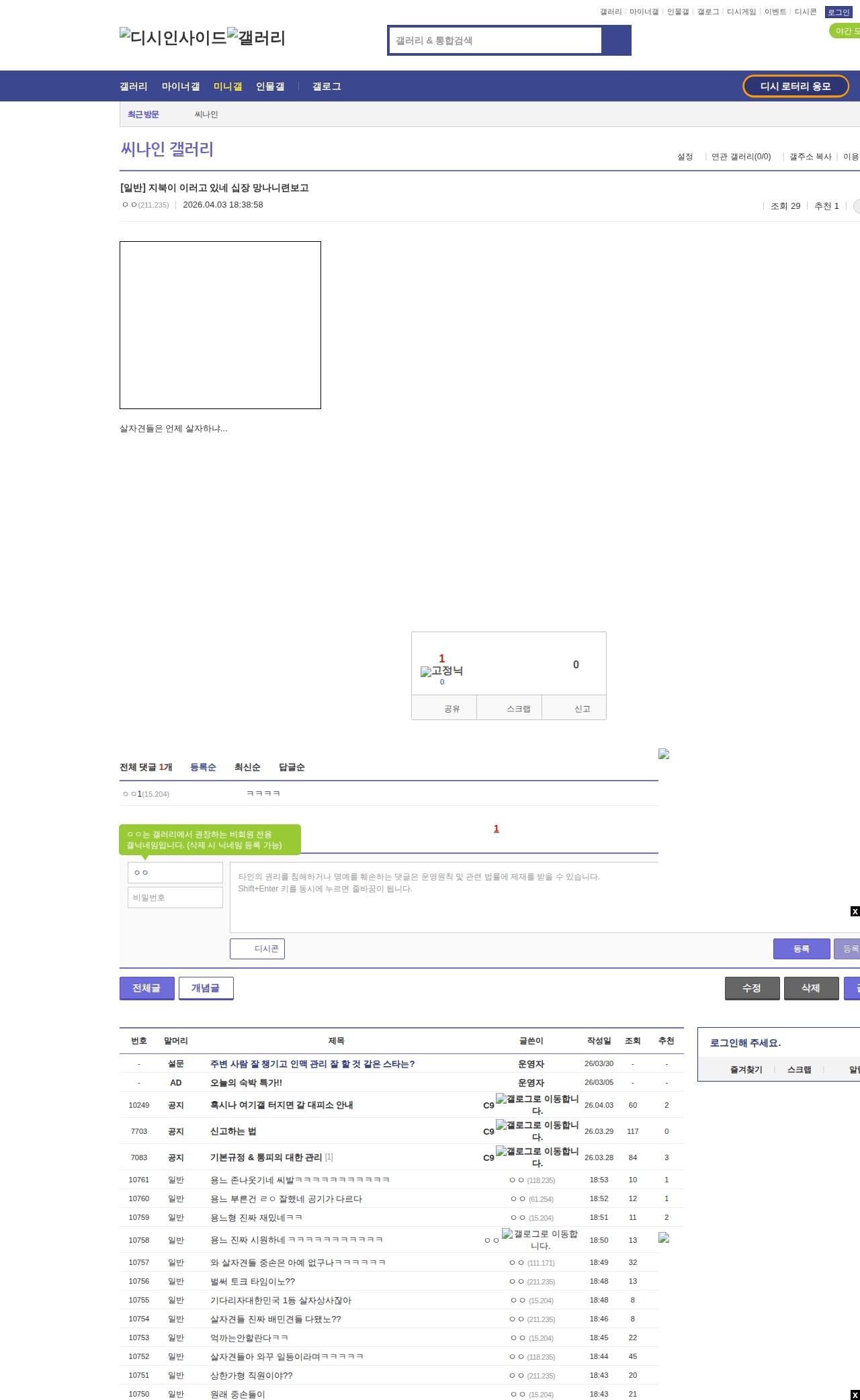
Task: Open notice 혹시나 여기갤 터지면 갈 대피소 안내
Action: pos(282,1105)
